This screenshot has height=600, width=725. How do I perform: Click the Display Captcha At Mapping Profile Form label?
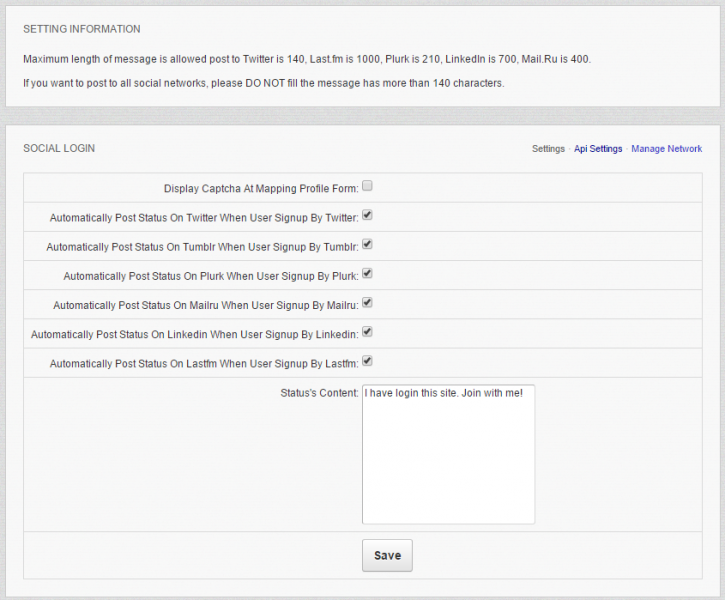(x=261, y=189)
